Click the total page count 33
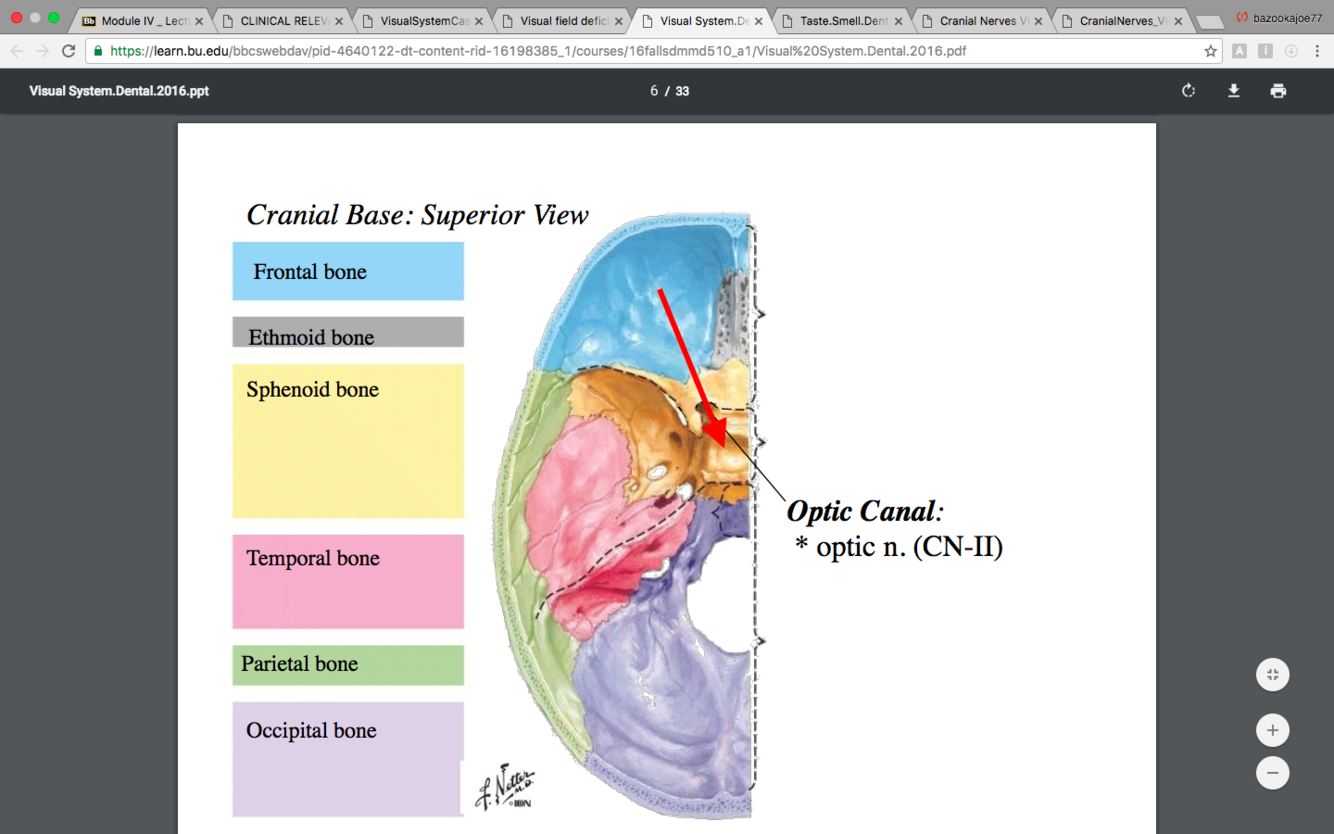 tap(682, 91)
